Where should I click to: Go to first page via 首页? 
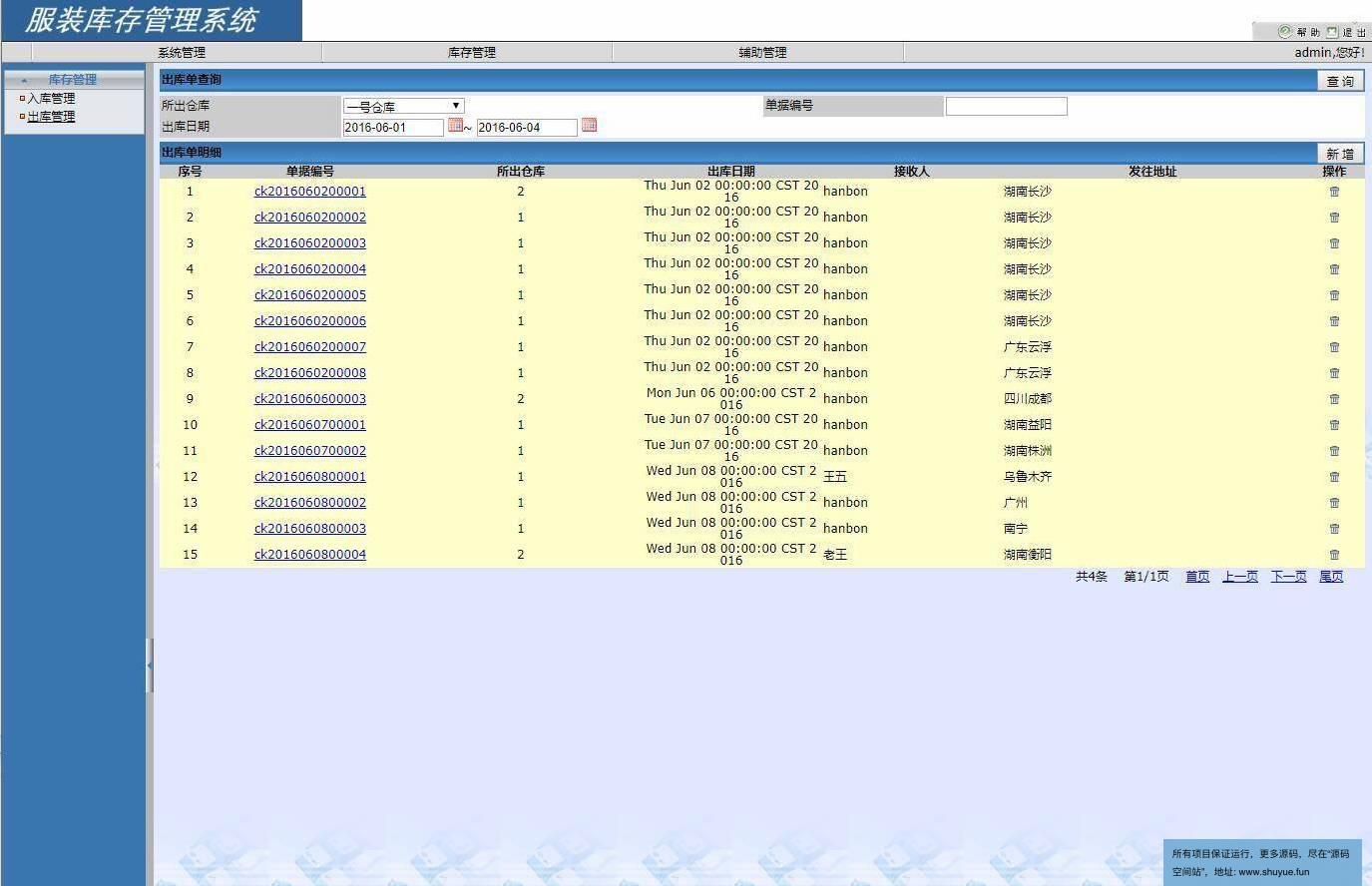[1197, 577]
